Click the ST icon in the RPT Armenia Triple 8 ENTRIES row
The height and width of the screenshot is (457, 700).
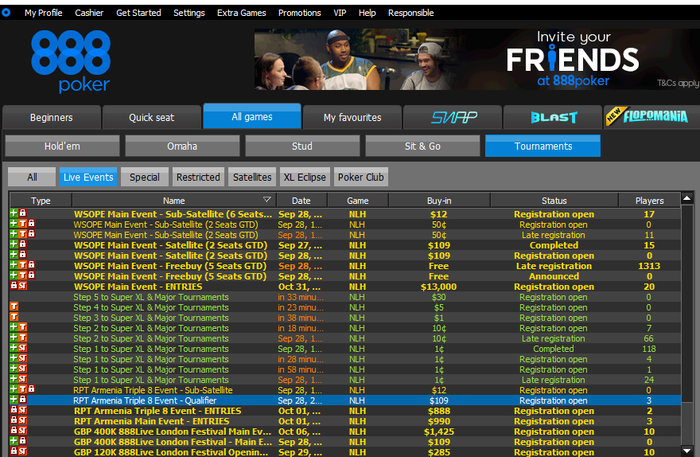click(x=22, y=410)
